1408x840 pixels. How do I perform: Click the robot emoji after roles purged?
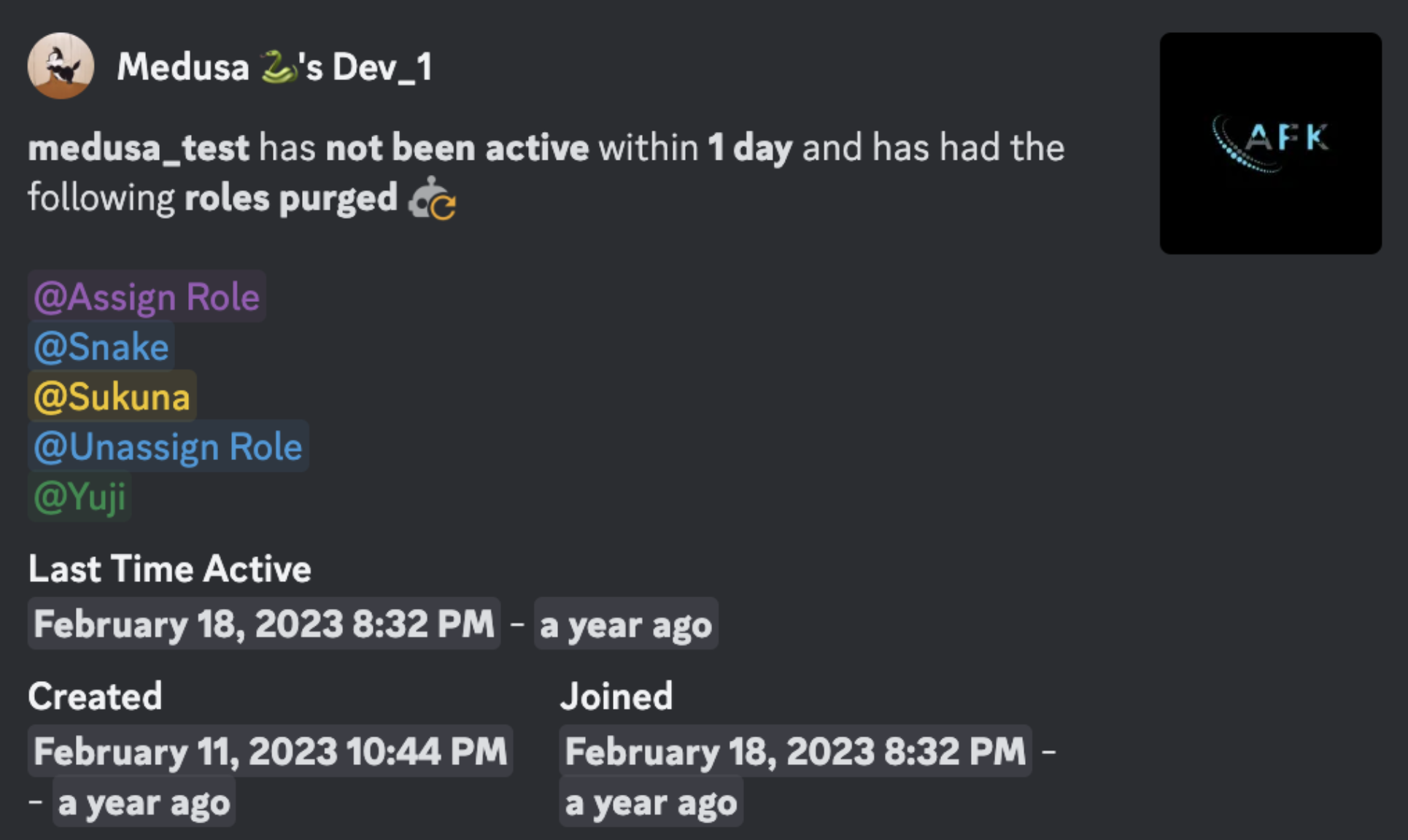433,198
